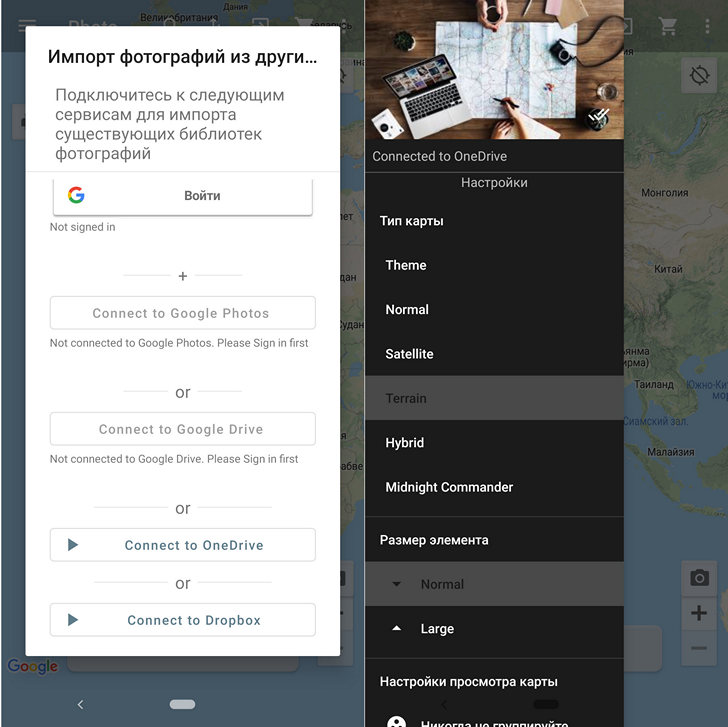
Task: Tap the up arrow next to Large
Action: pyautogui.click(x=396, y=628)
